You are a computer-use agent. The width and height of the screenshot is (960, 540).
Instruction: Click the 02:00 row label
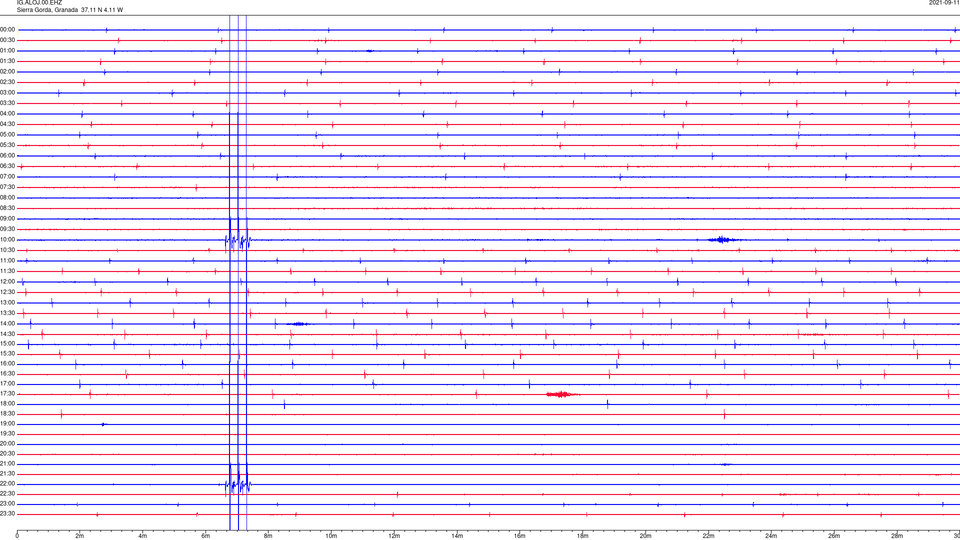[x=7, y=72]
